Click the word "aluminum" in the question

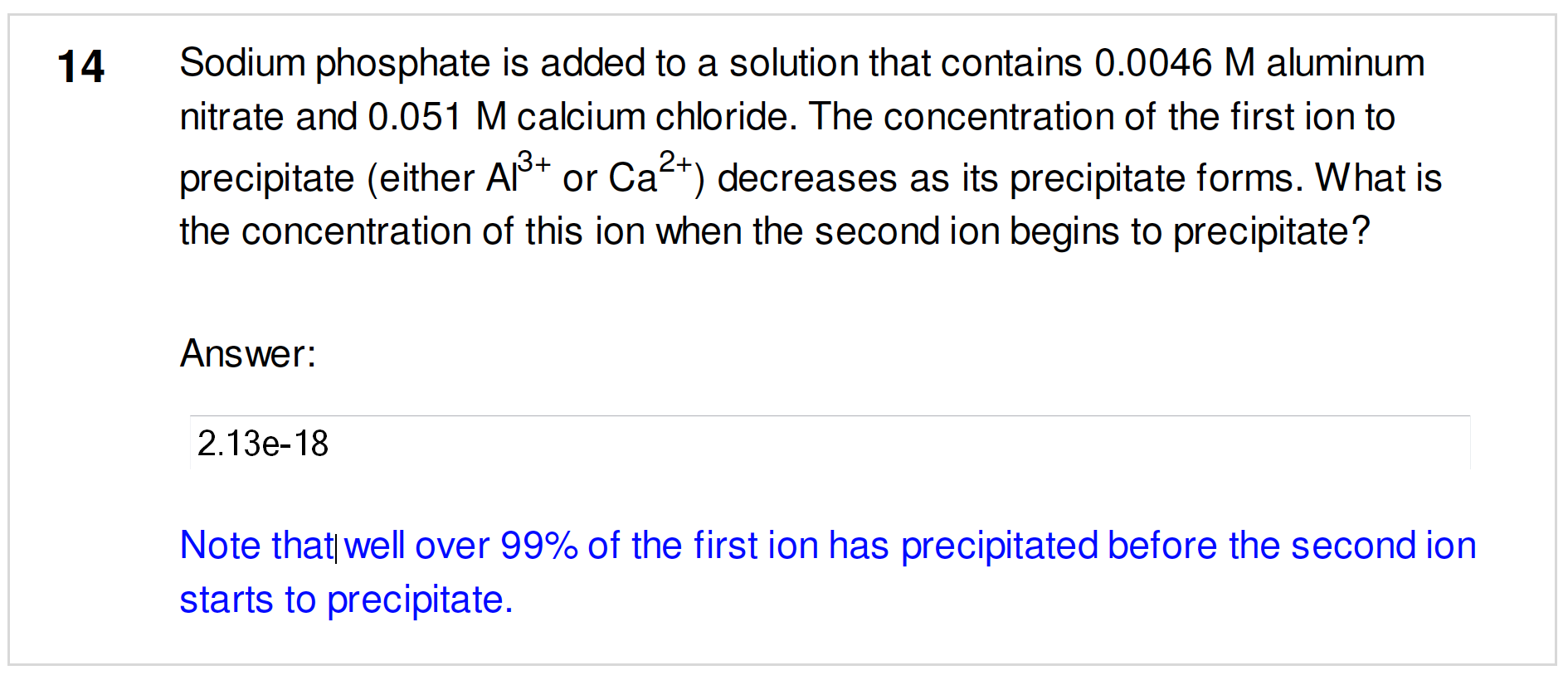coord(1345,63)
